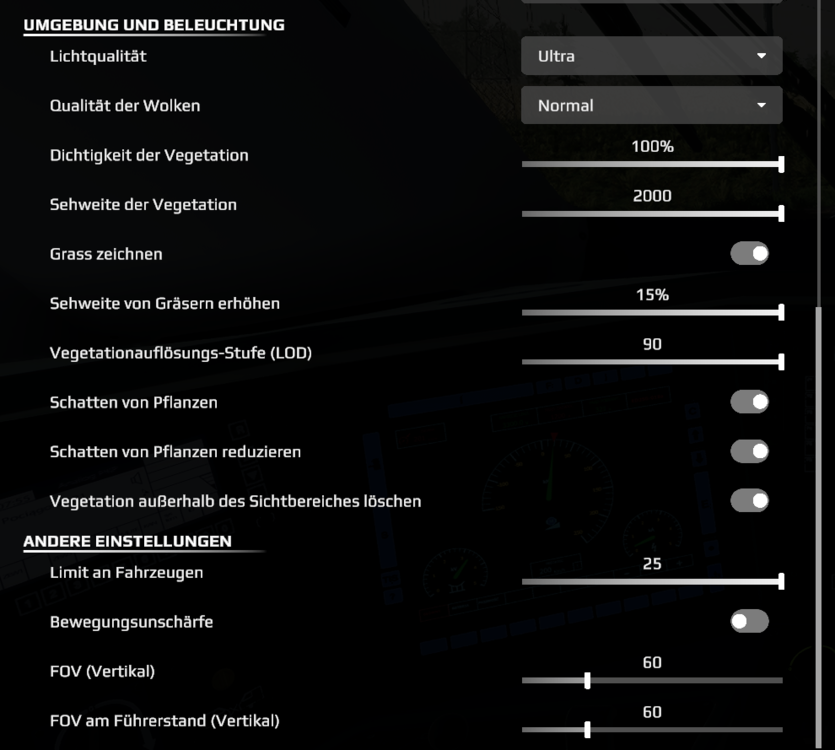Image resolution: width=835 pixels, height=750 pixels.
Task: Click Limit an Fahrzeugen slider track
Action: pos(651,581)
